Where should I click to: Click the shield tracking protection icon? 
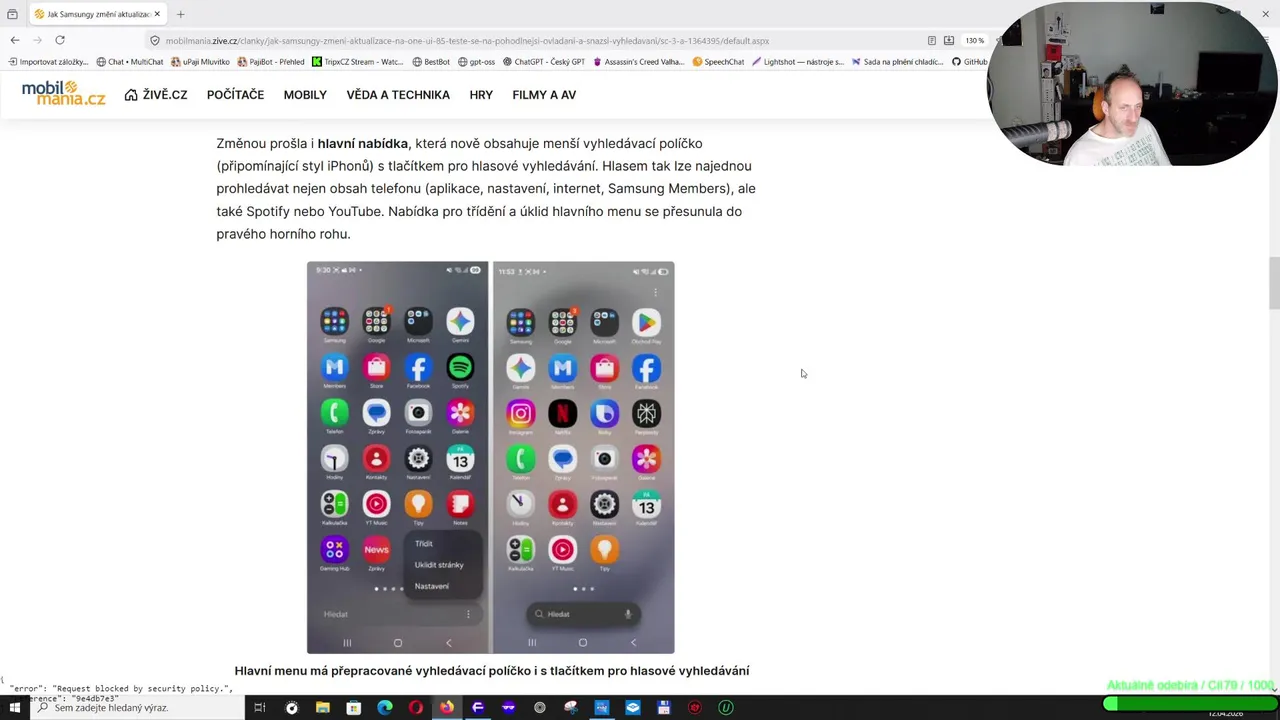pos(155,41)
